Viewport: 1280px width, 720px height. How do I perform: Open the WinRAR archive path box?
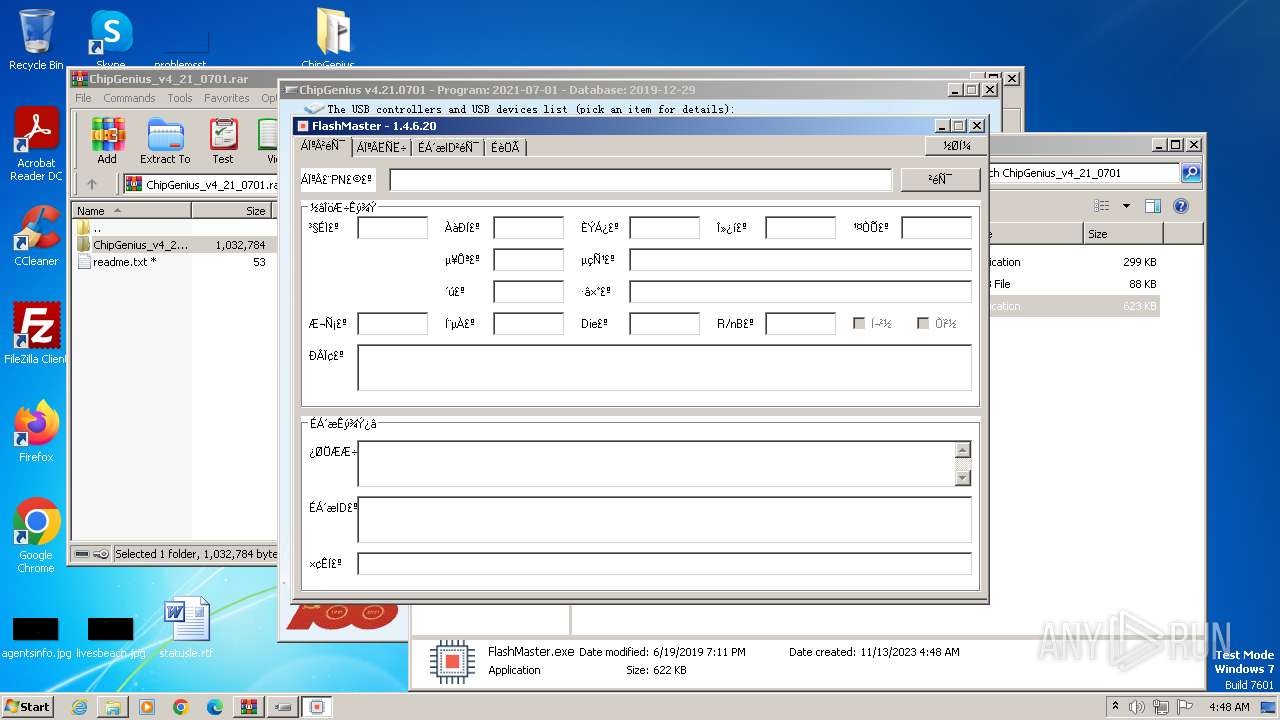(x=201, y=184)
